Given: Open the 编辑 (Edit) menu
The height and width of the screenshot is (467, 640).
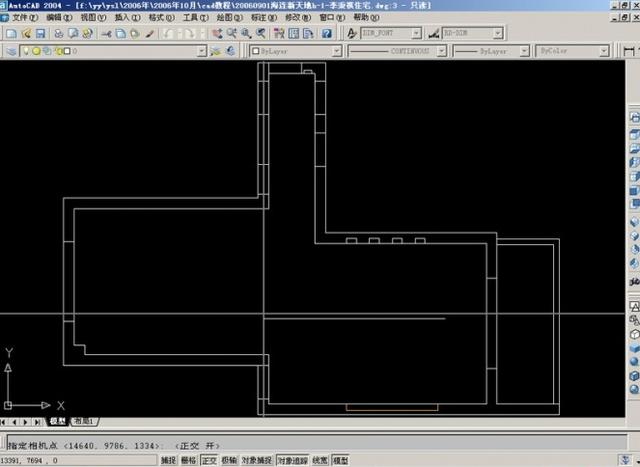Looking at the screenshot, I should (59, 18).
